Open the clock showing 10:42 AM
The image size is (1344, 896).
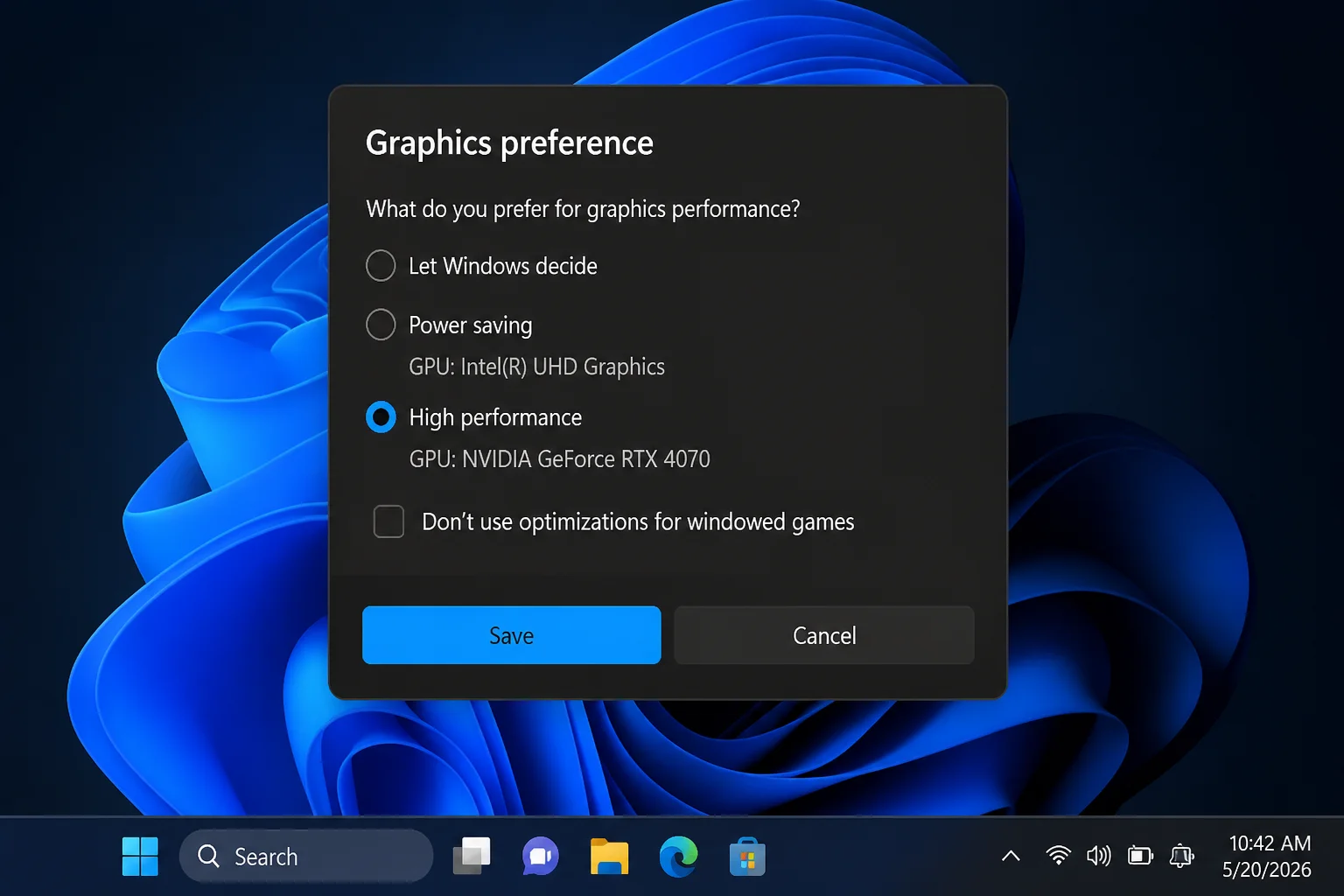click(1270, 843)
